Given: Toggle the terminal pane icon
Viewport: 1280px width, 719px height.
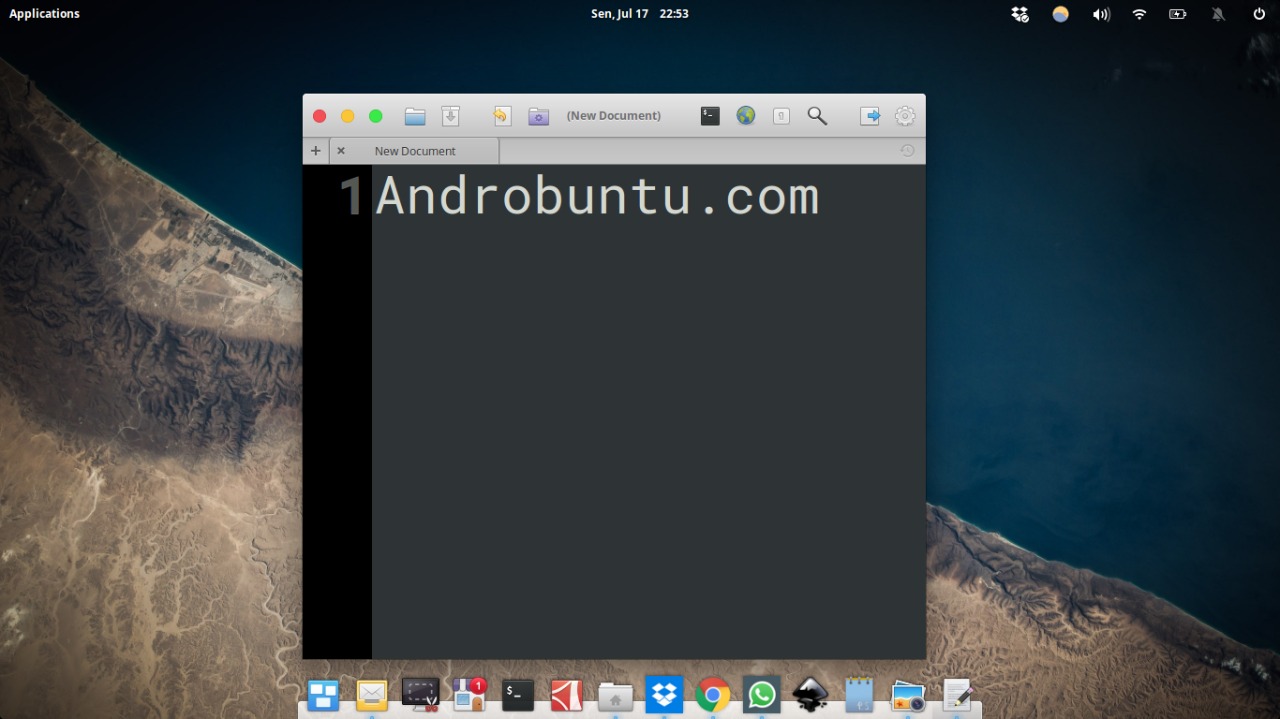Looking at the screenshot, I should [x=709, y=115].
